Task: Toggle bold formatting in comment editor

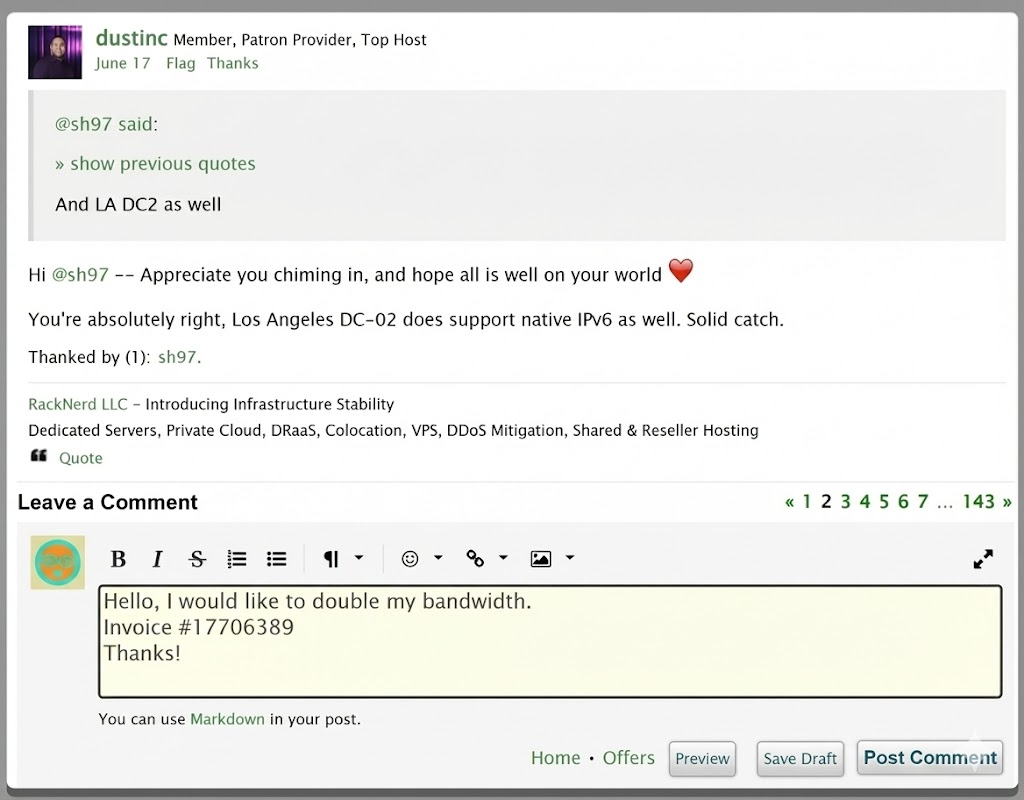Action: (118, 559)
